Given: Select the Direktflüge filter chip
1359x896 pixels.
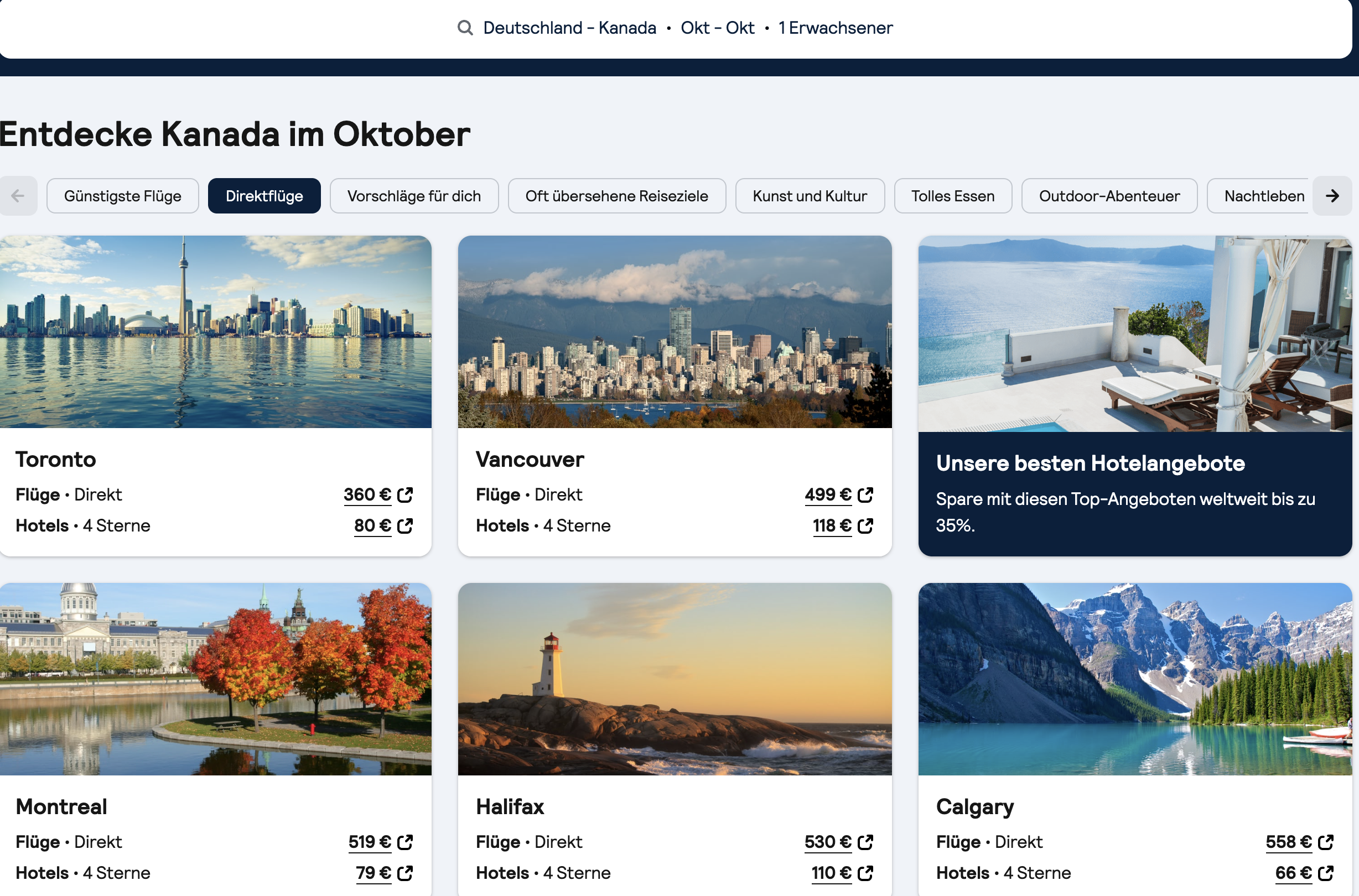Looking at the screenshot, I should tap(264, 196).
